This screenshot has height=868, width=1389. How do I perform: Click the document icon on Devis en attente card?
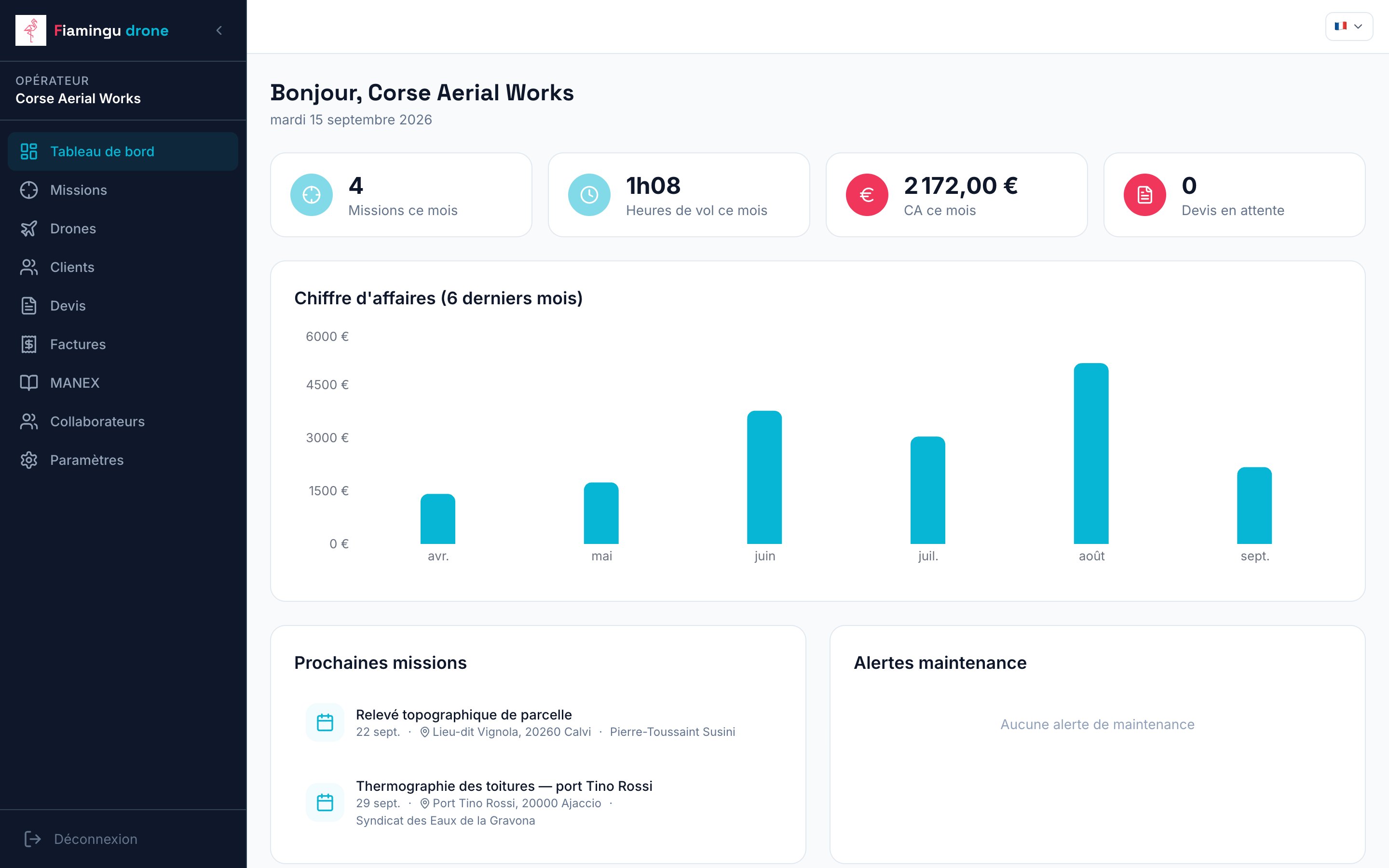(1145, 195)
